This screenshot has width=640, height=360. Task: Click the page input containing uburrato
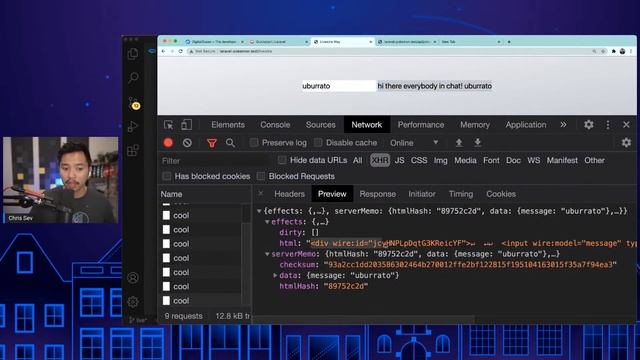coord(338,86)
